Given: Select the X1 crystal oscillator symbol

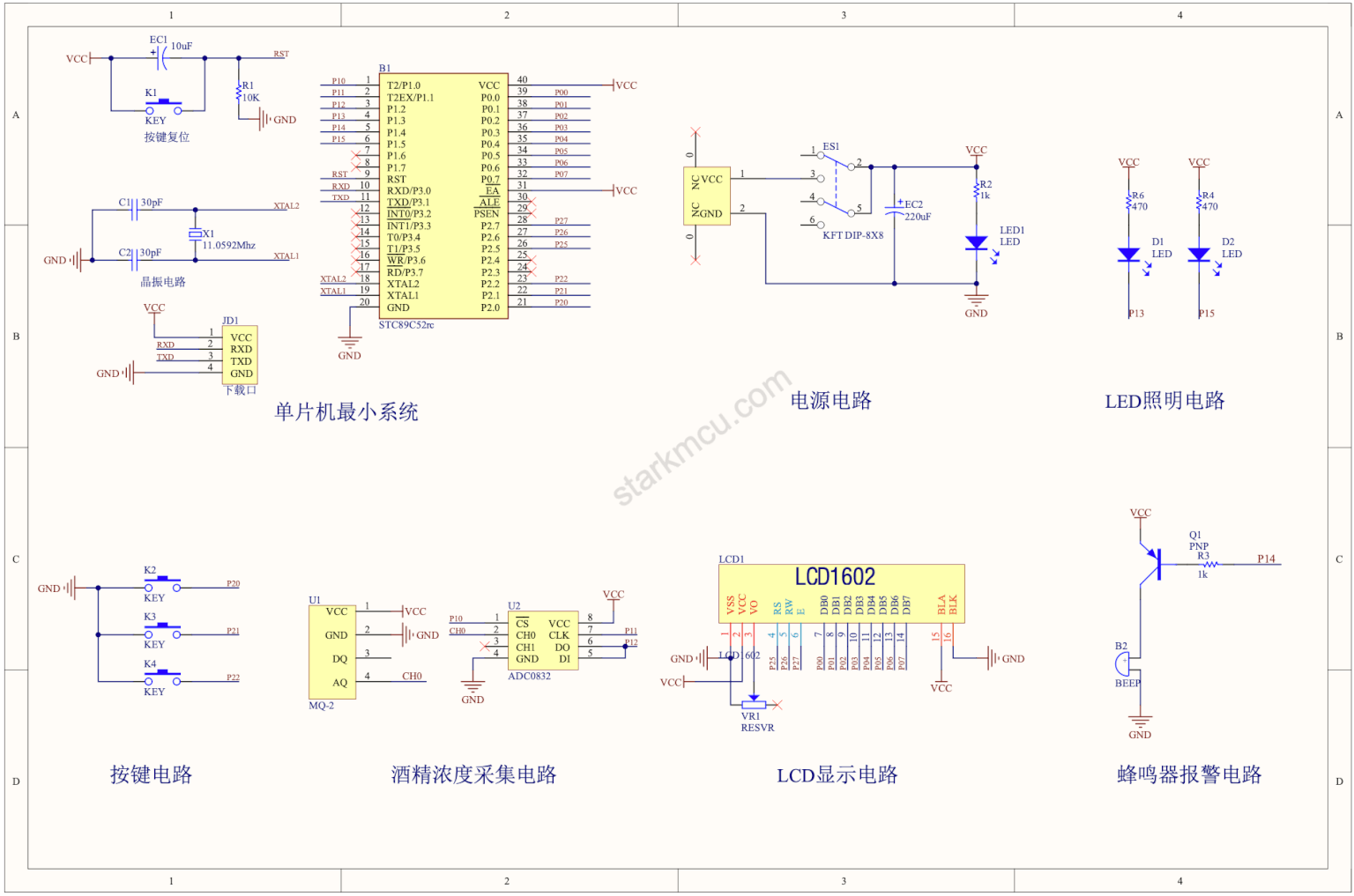Looking at the screenshot, I should pos(195,235).
